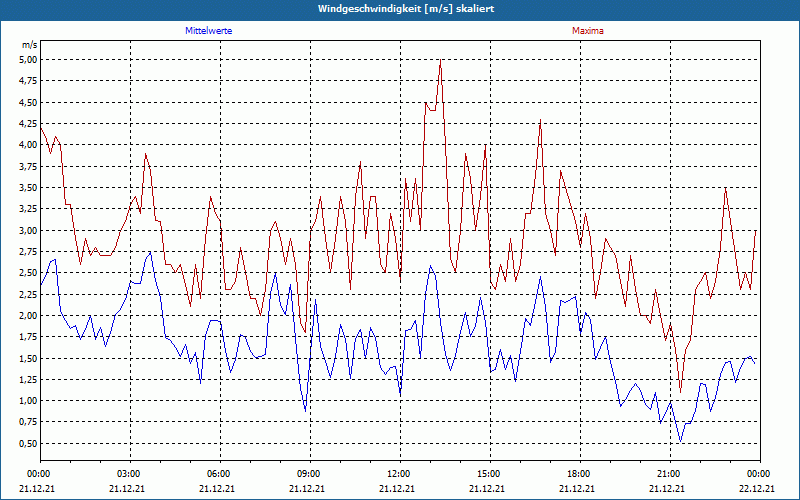Click the 4,25 y-axis label
Image resolution: width=800 pixels, height=500 pixels.
(29, 123)
